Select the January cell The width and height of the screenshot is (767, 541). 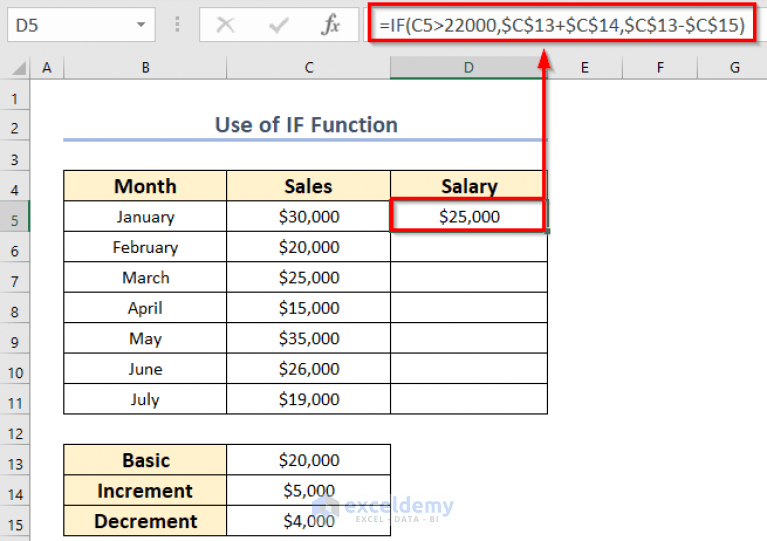pos(145,216)
